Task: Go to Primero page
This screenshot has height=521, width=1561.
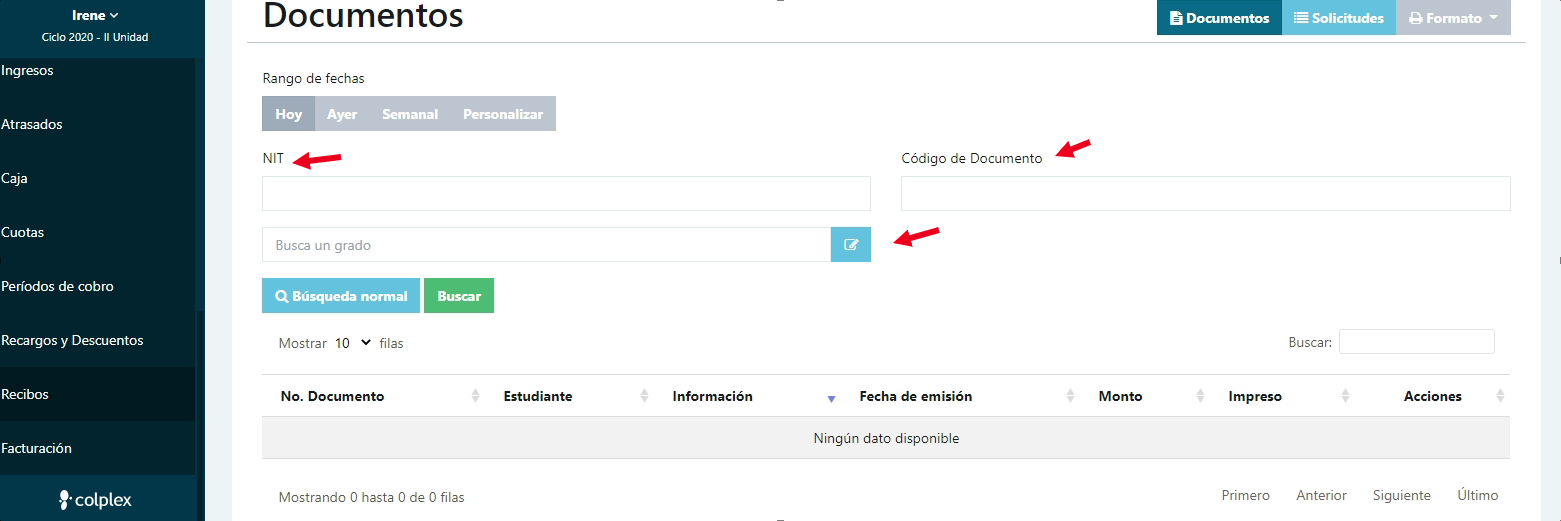Action: [x=1245, y=495]
